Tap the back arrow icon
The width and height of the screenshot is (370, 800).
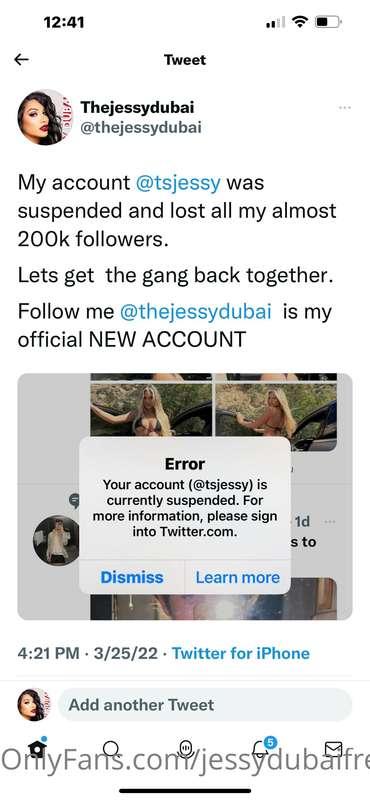coord(21,60)
